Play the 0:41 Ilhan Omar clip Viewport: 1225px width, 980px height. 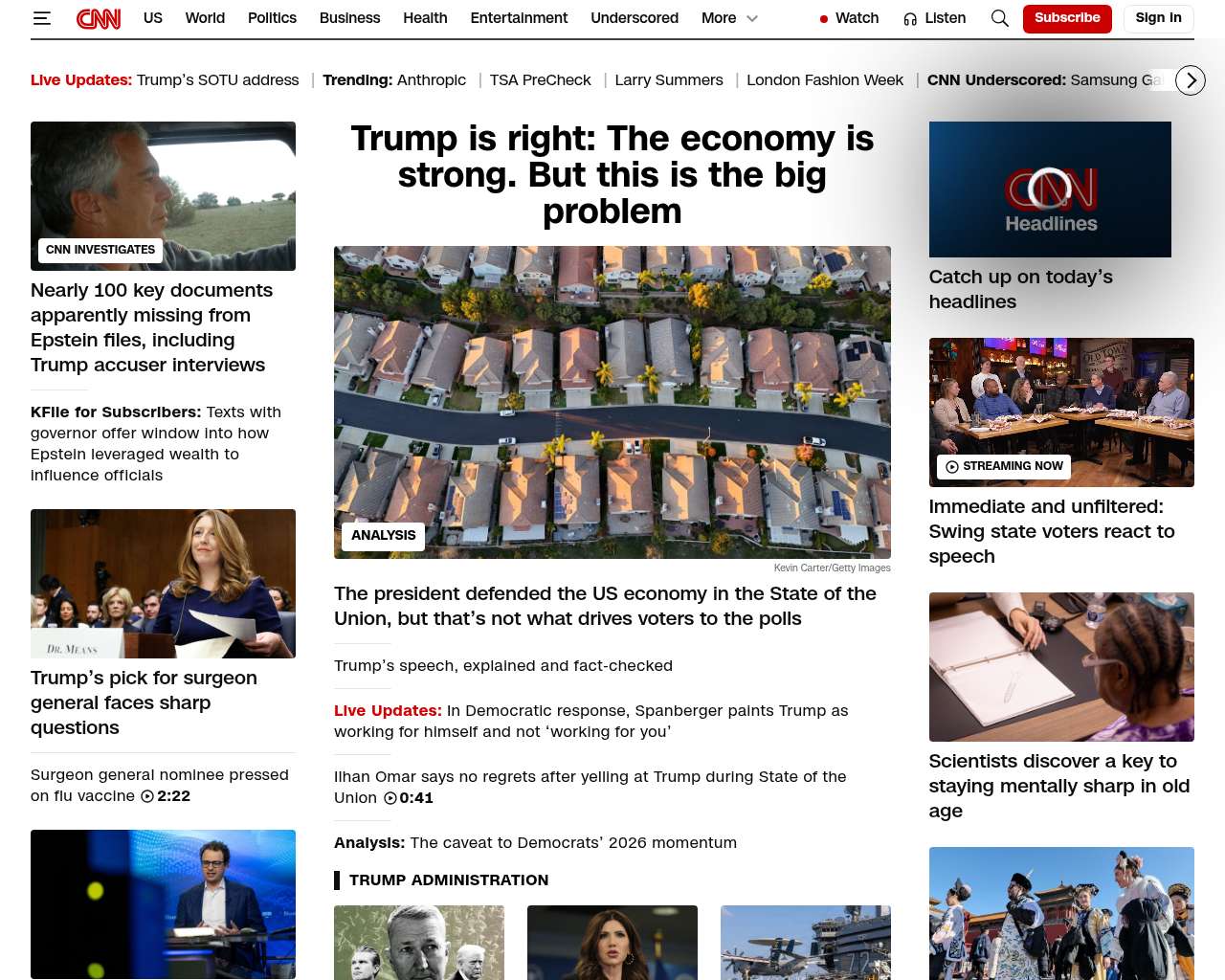[409, 798]
